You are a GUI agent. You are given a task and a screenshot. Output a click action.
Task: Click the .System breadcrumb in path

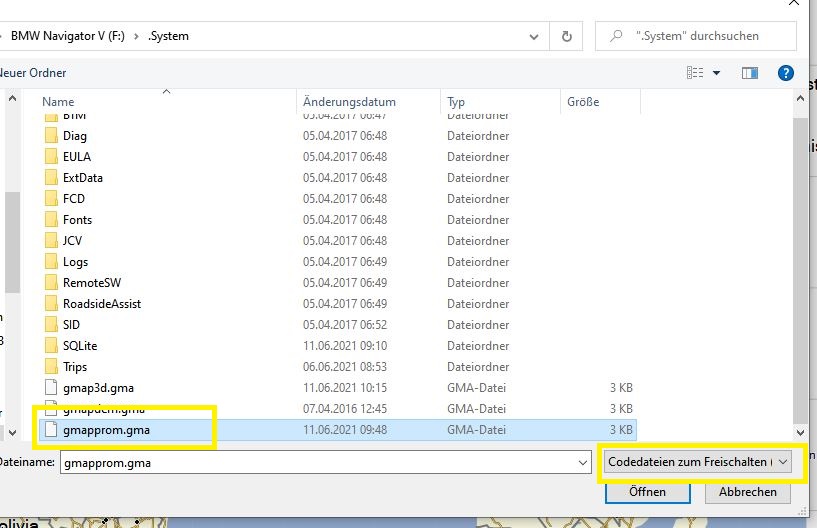(x=168, y=36)
